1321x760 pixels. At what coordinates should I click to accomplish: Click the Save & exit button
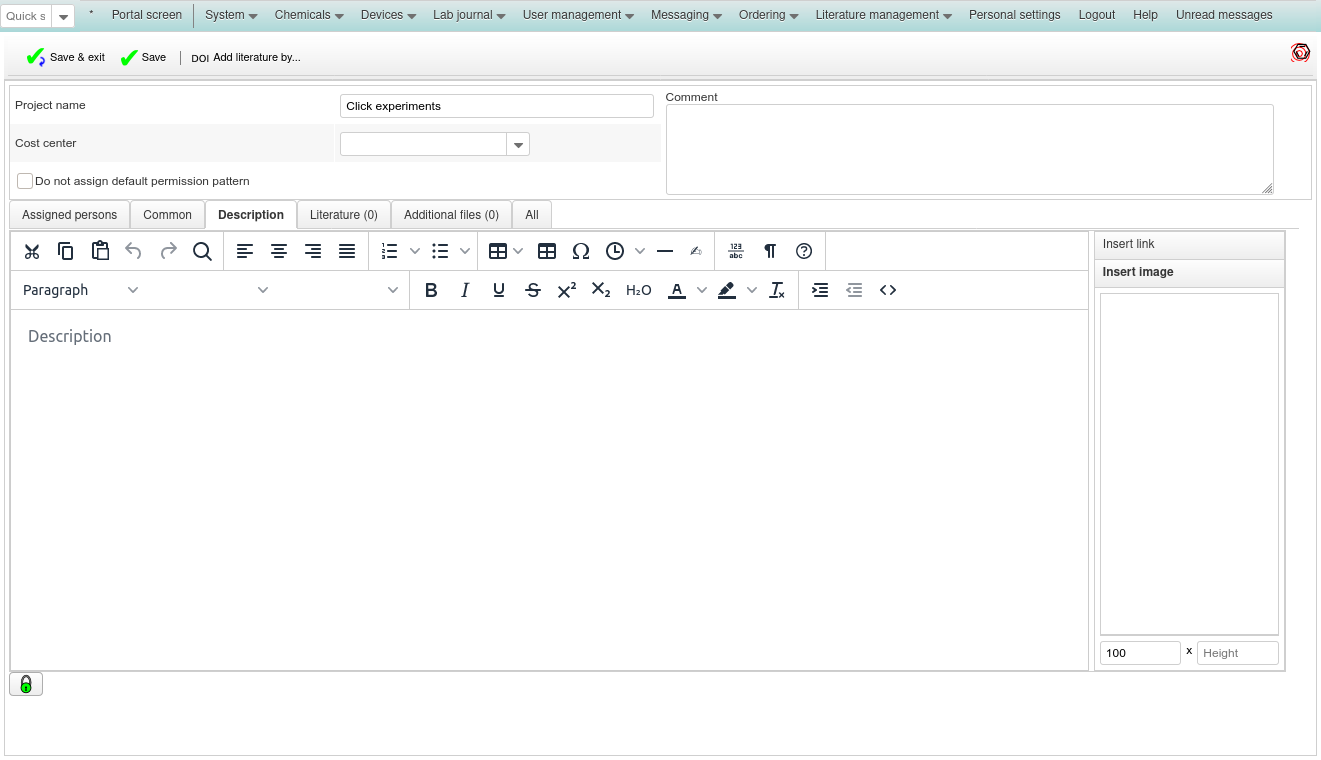(66, 58)
